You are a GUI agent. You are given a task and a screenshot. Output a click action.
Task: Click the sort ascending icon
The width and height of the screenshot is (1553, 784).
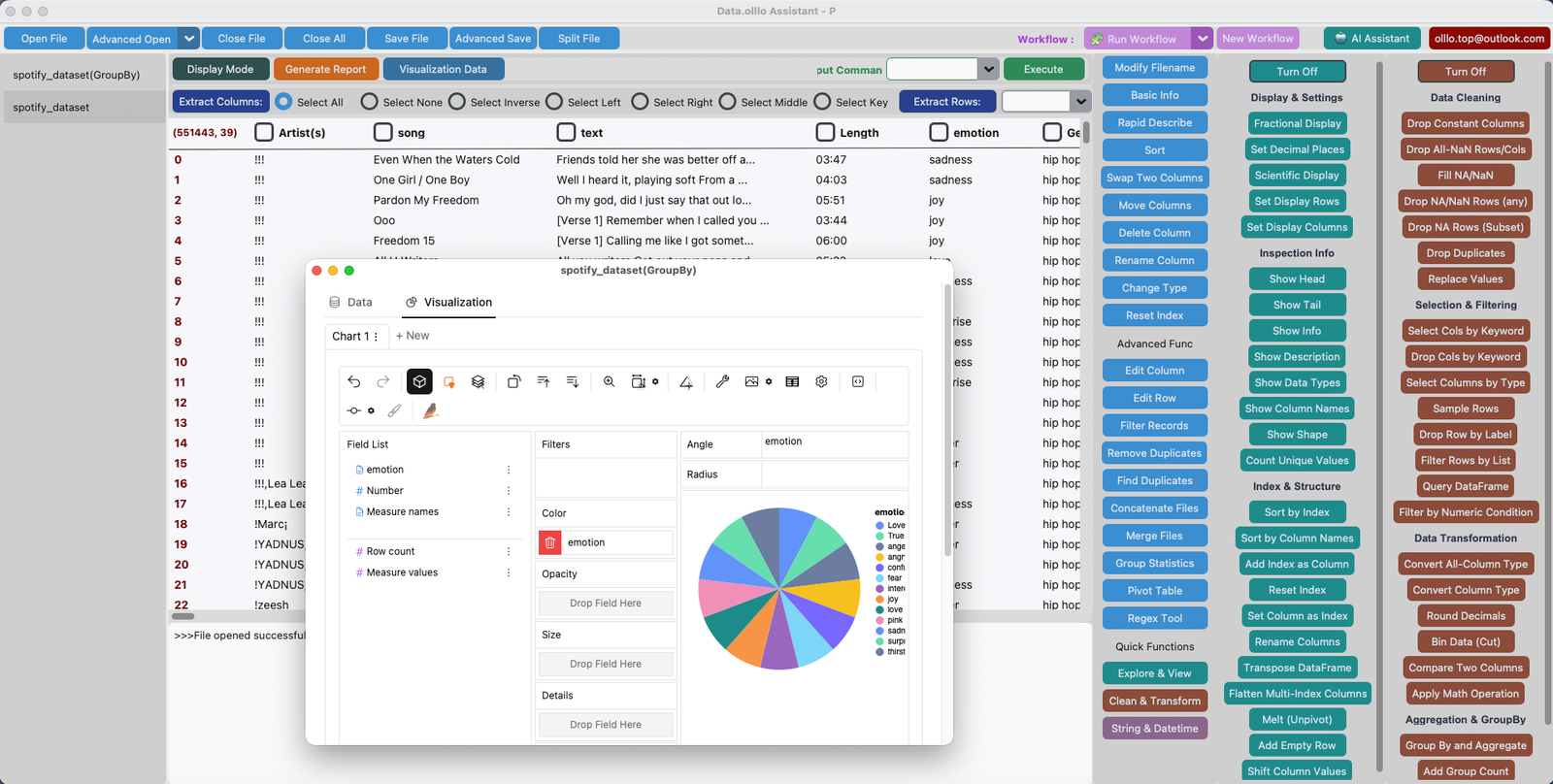(544, 382)
